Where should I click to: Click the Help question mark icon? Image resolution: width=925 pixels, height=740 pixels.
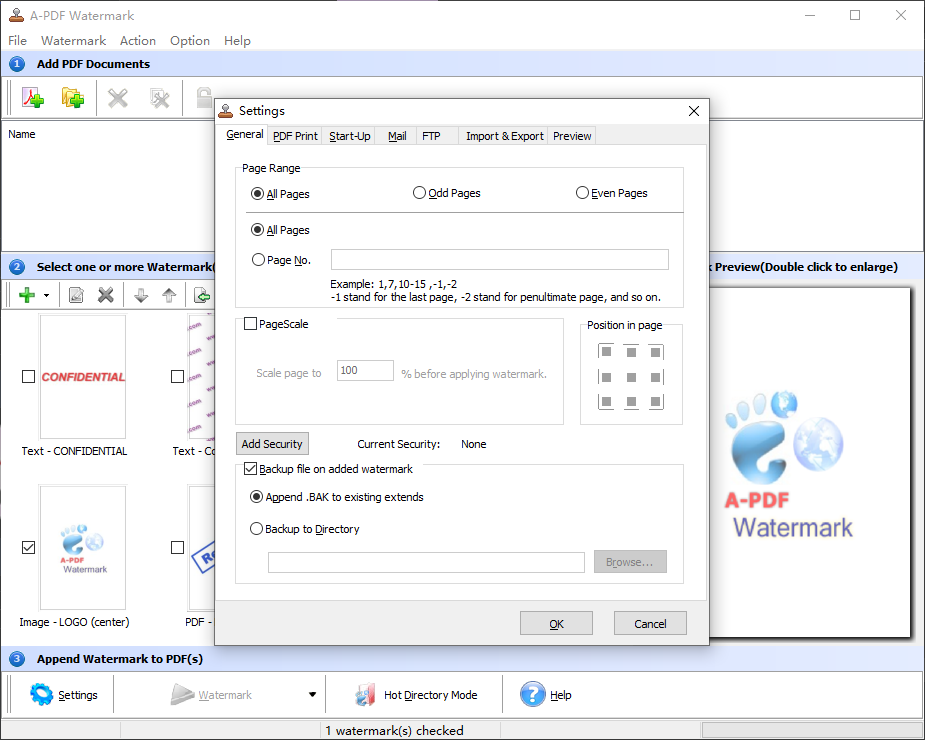[x=533, y=694]
